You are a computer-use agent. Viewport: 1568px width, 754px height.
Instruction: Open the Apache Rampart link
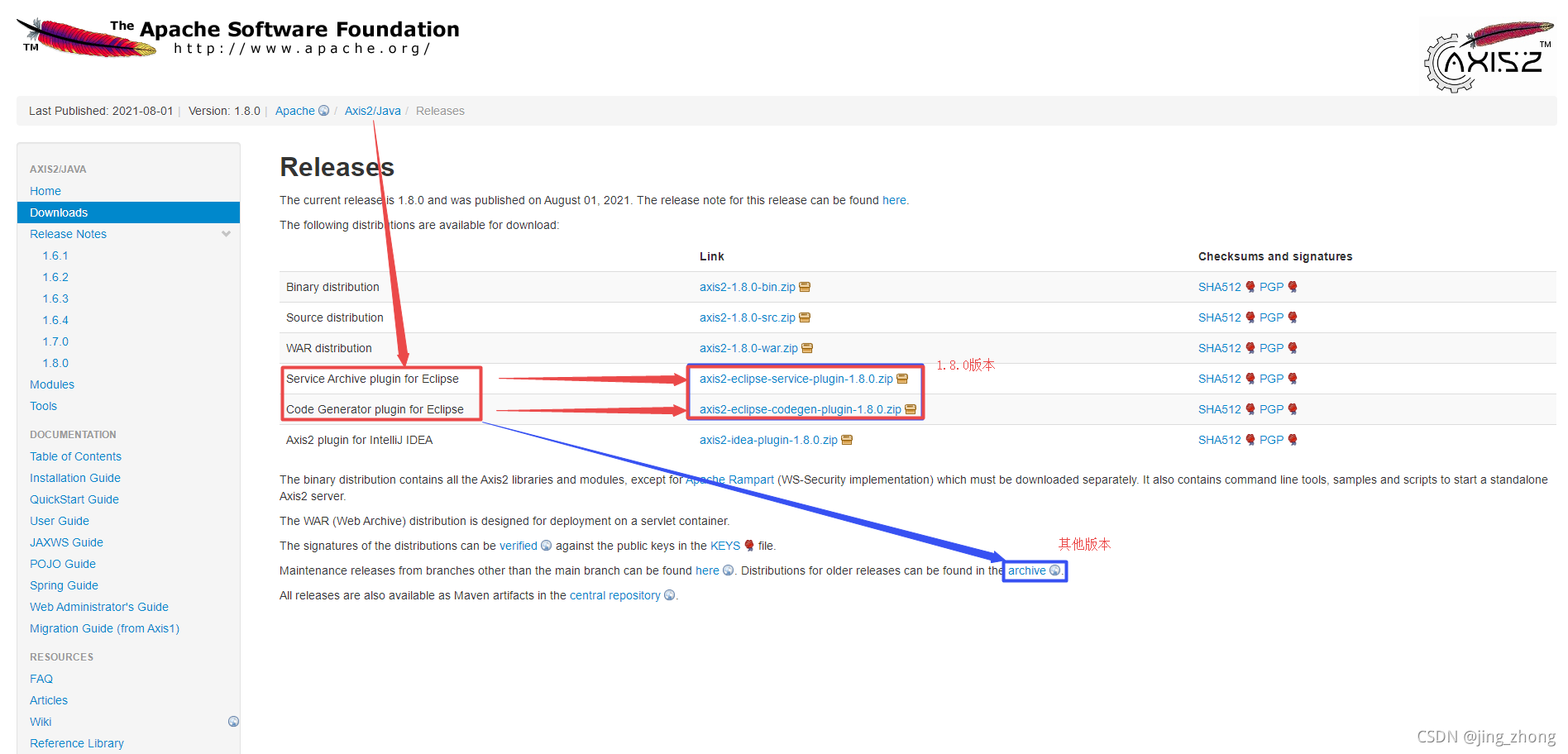(x=730, y=480)
